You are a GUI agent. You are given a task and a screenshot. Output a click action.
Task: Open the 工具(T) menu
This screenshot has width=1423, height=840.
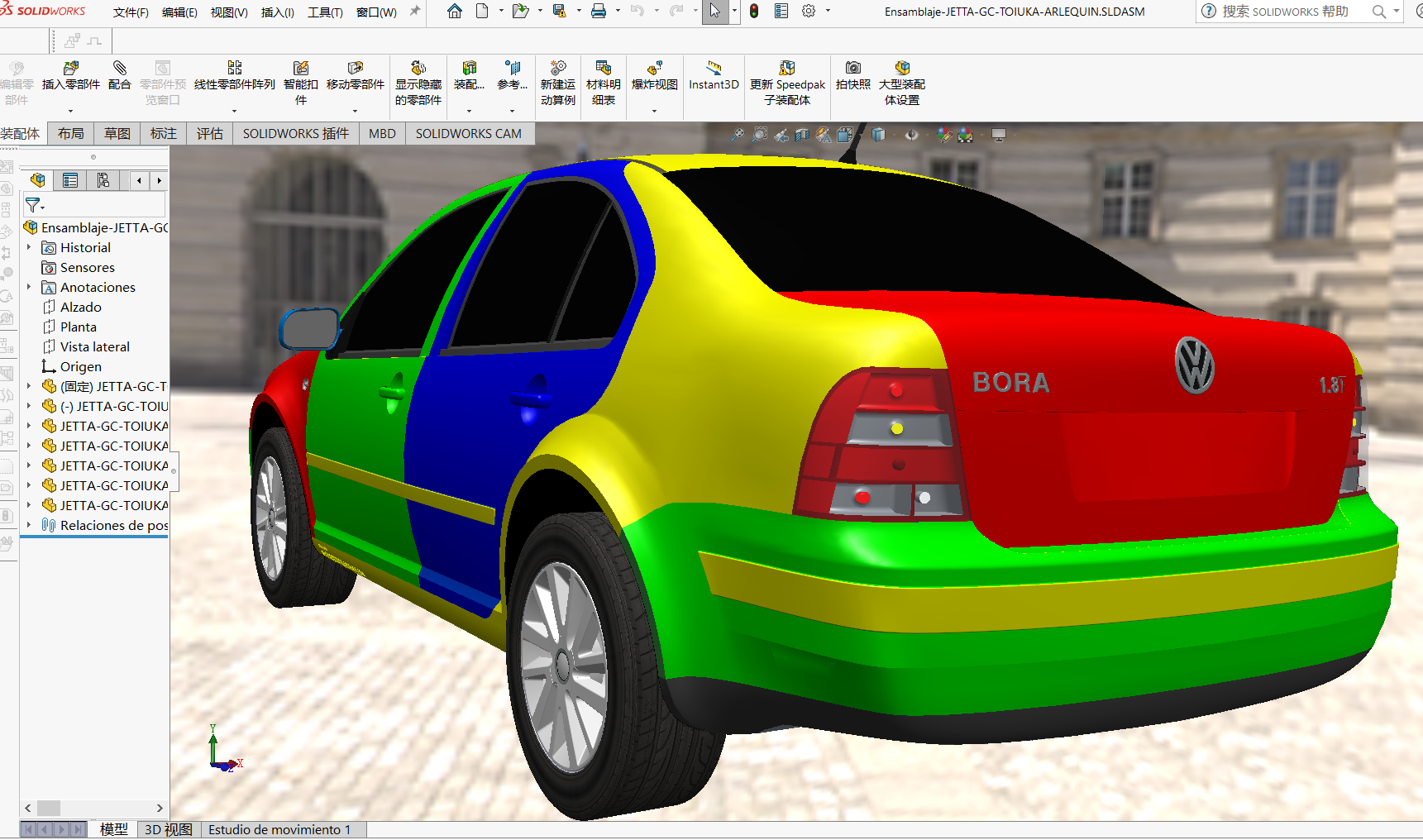(x=325, y=12)
